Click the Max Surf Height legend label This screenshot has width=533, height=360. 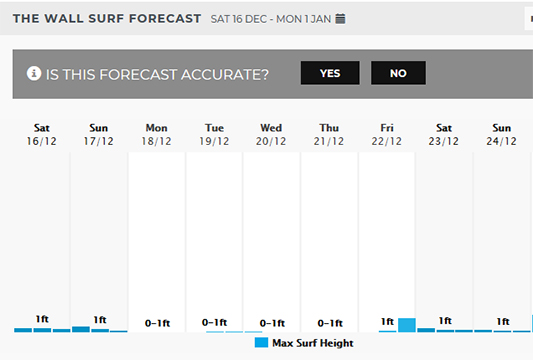click(313, 343)
